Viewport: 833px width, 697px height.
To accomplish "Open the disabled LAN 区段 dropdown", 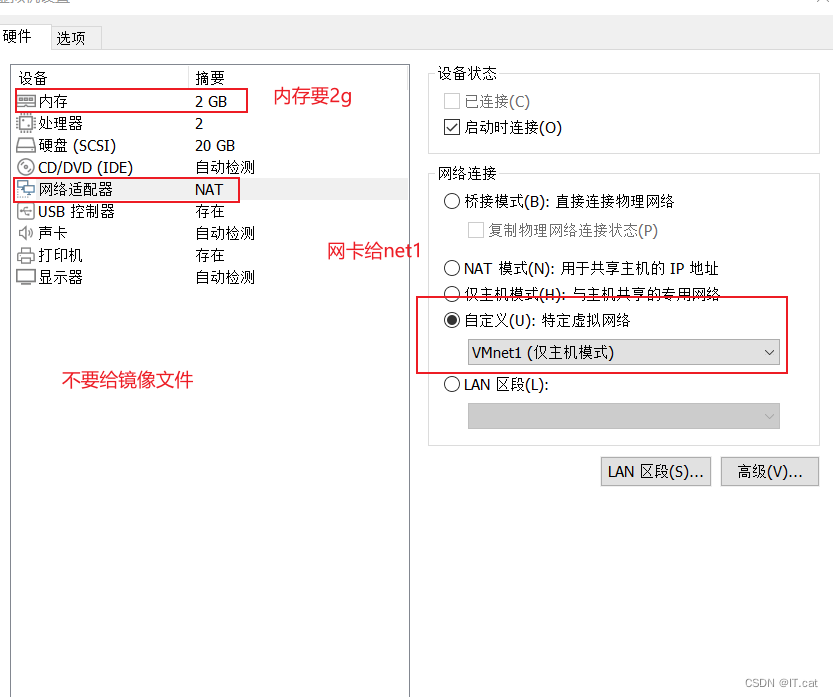I will [x=624, y=416].
